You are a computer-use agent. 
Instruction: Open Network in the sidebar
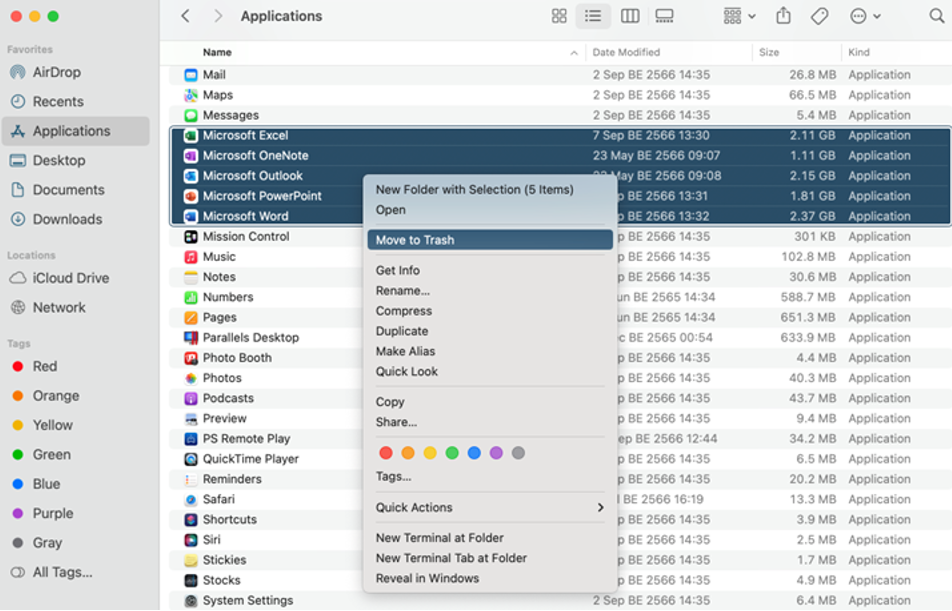pyautogui.click(x=75, y=307)
